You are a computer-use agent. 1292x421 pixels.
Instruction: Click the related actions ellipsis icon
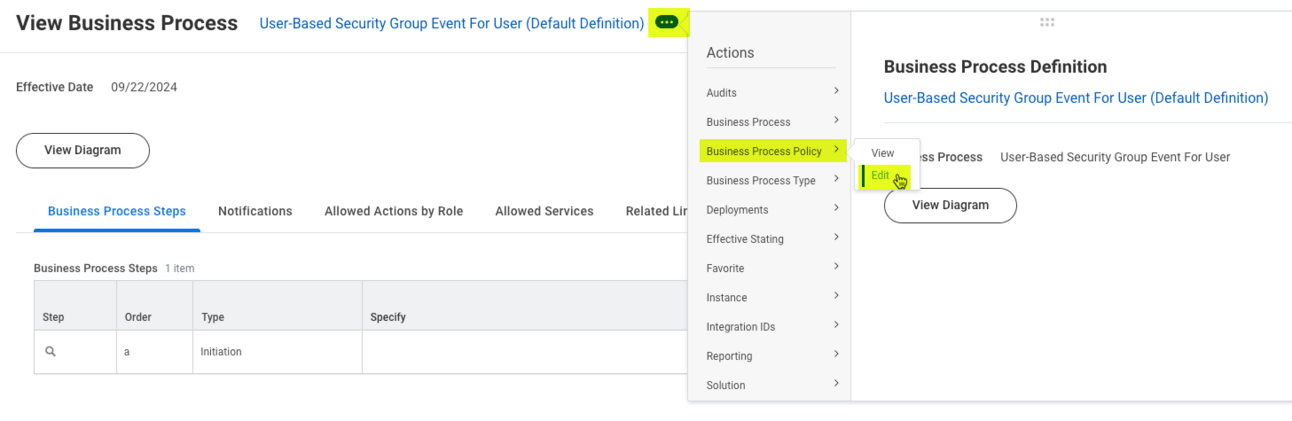(x=666, y=22)
